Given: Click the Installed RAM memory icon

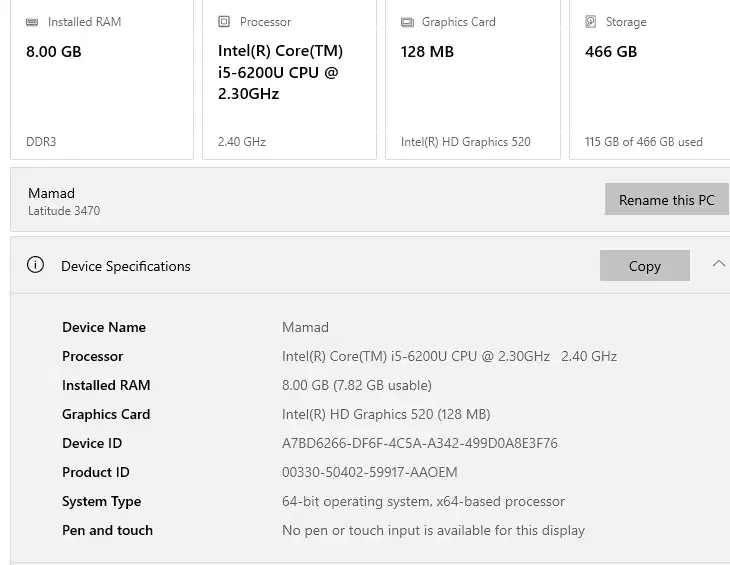Looking at the screenshot, I should pos(33,22).
